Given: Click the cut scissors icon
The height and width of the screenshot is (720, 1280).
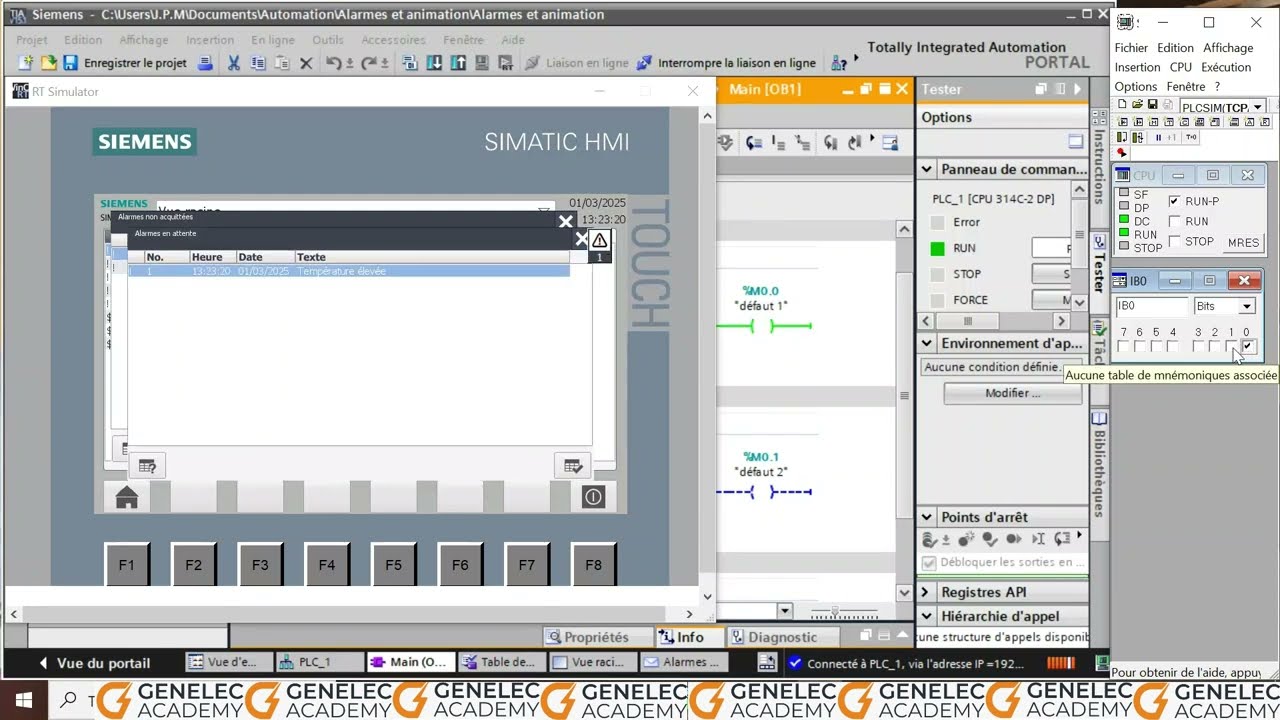Looking at the screenshot, I should pos(233,63).
